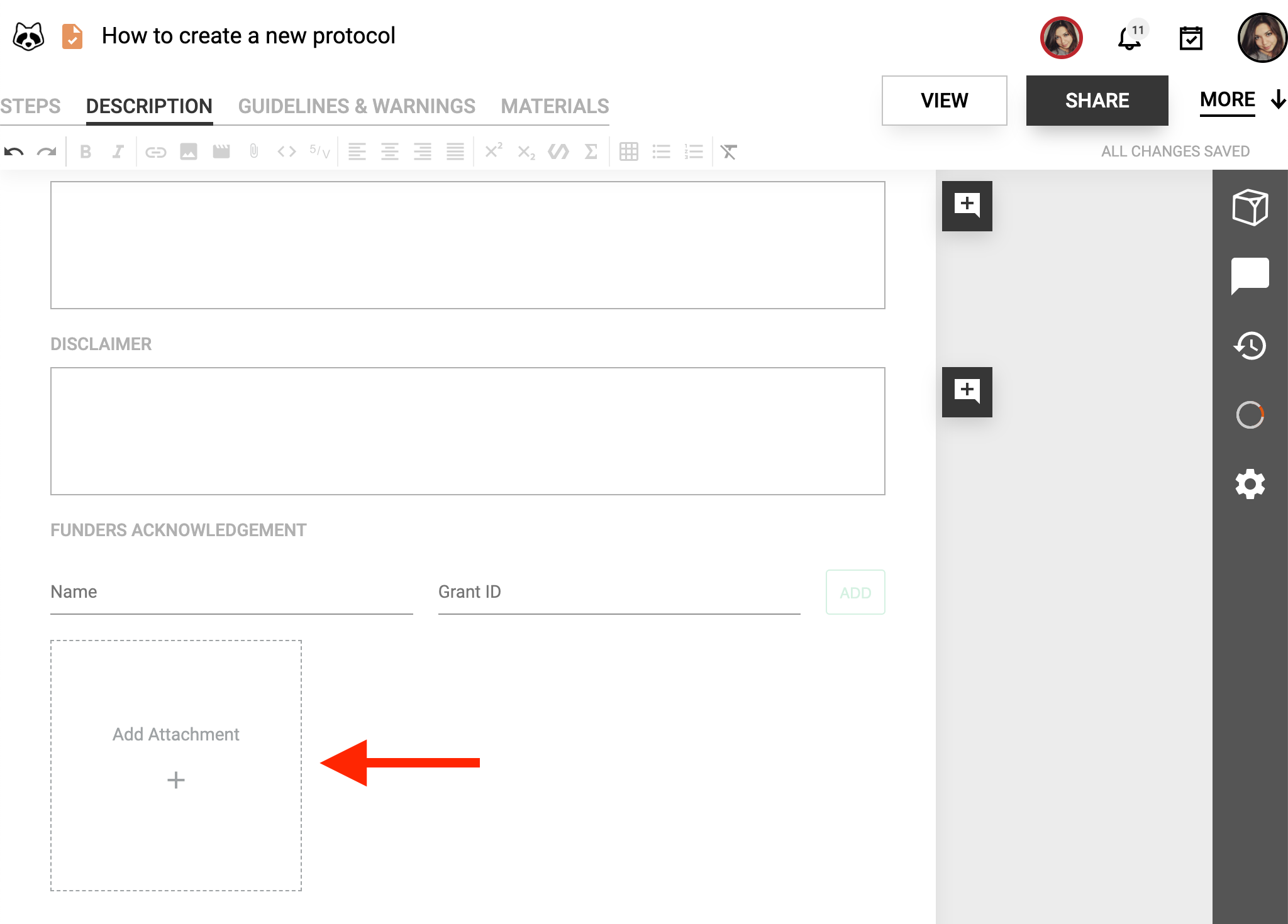Open the version history panel in sidebar
Viewport: 1288px width, 924px height.
coord(1251,346)
